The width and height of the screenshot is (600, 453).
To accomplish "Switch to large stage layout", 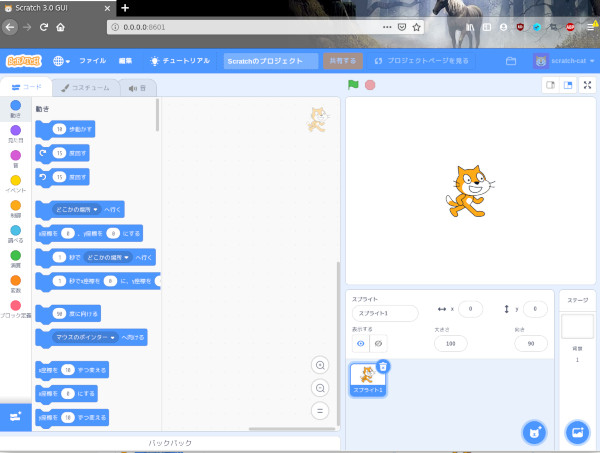I will pyautogui.click(x=568, y=85).
